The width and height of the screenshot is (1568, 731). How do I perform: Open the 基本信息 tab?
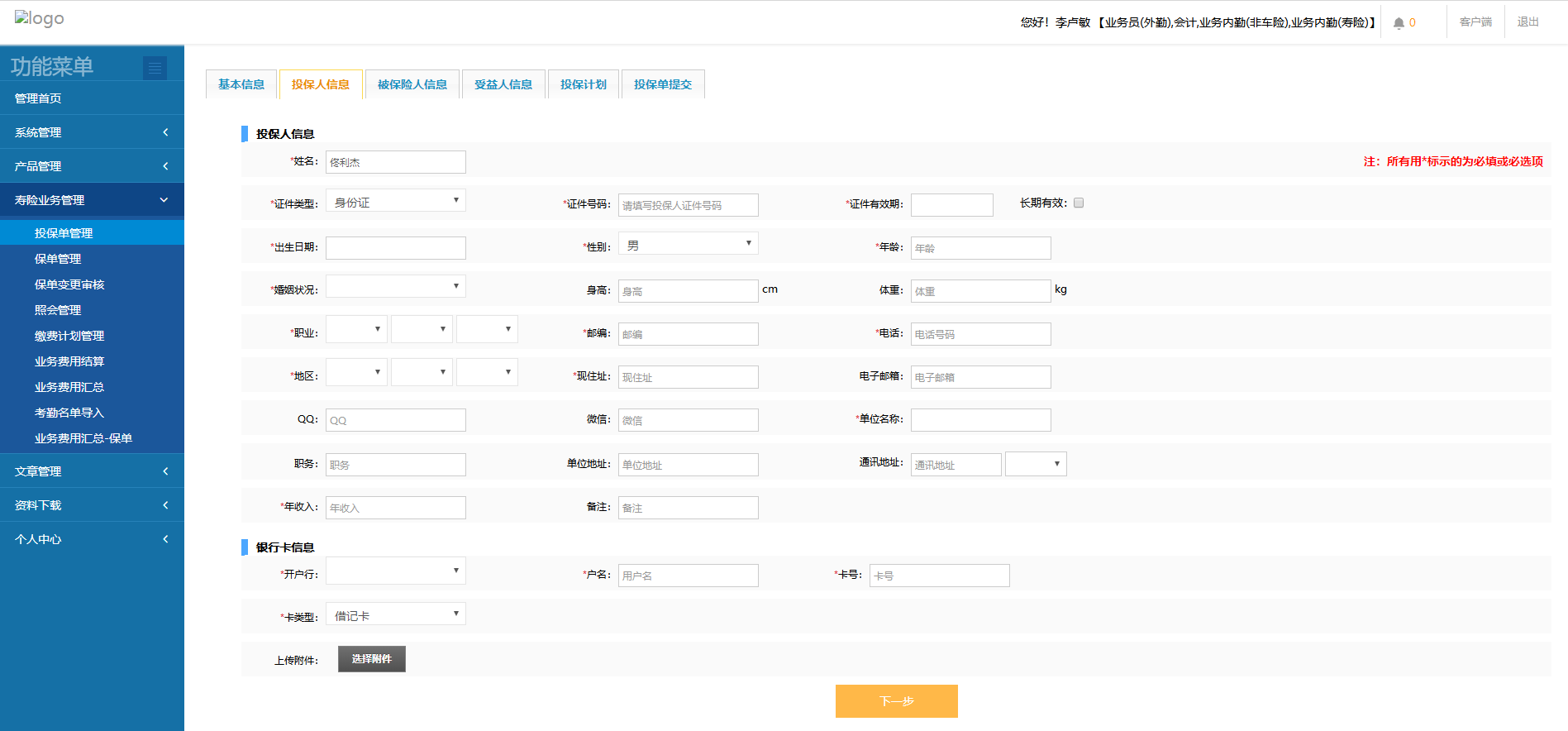(x=241, y=84)
